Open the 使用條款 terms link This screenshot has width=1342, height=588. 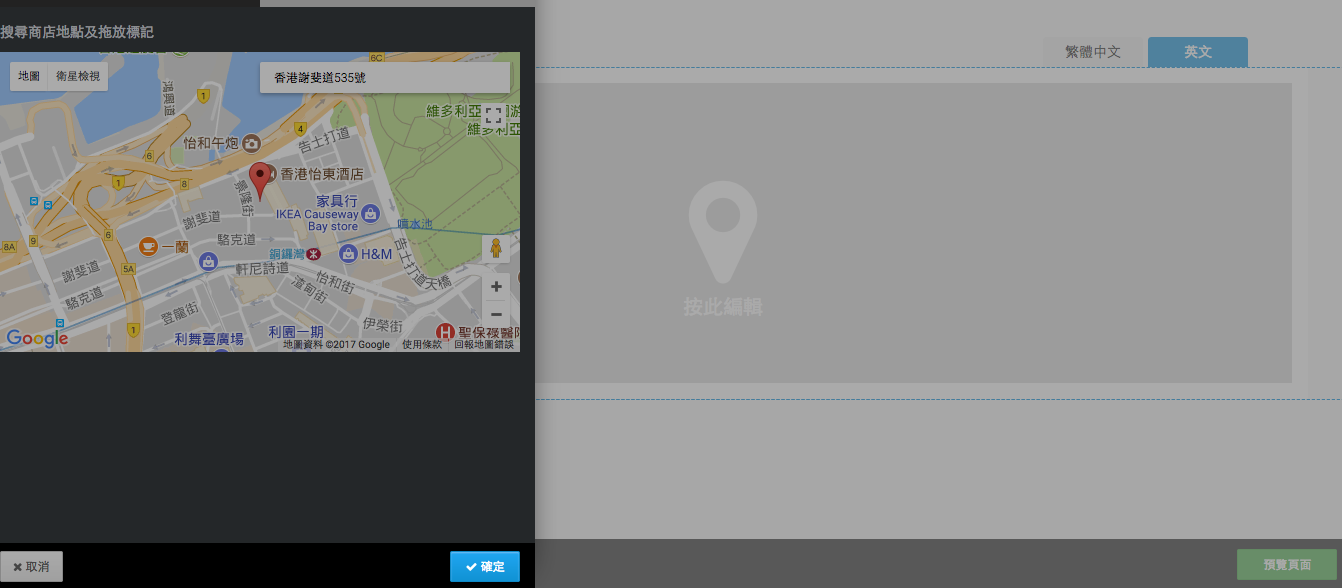(421, 345)
